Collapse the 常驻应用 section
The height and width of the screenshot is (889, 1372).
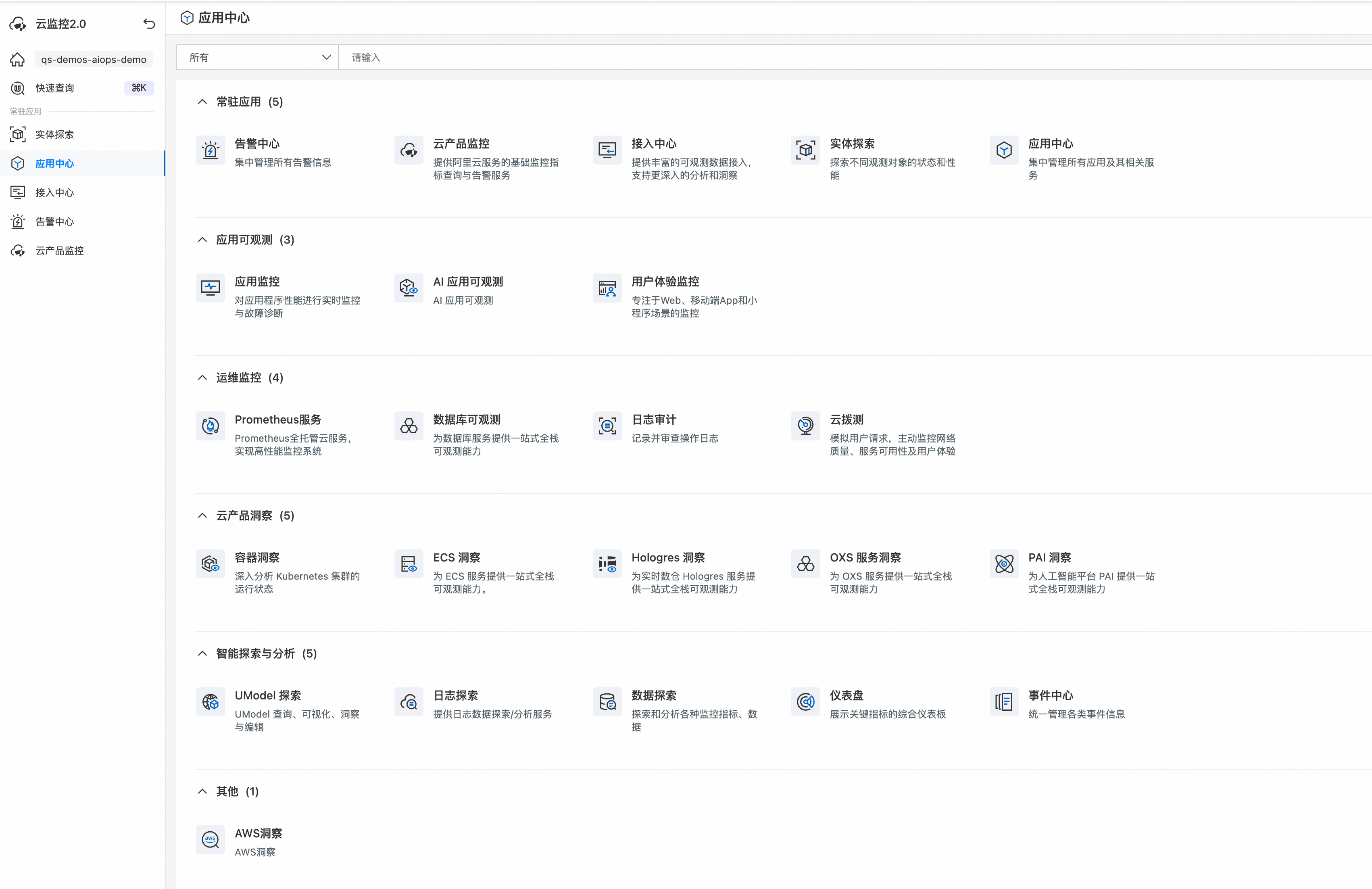pyautogui.click(x=202, y=102)
